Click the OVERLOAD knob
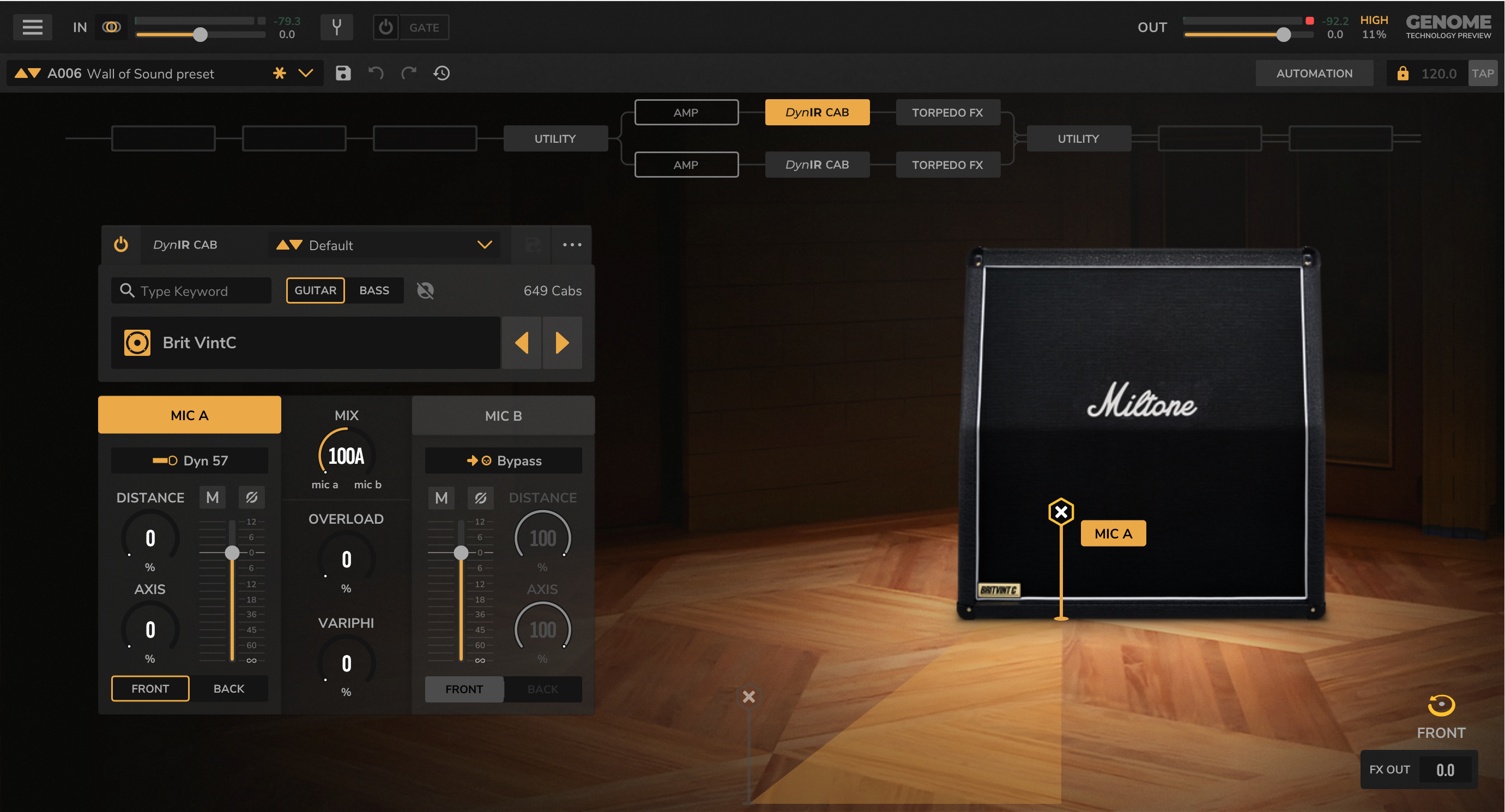The width and height of the screenshot is (1505, 812). pyautogui.click(x=347, y=559)
